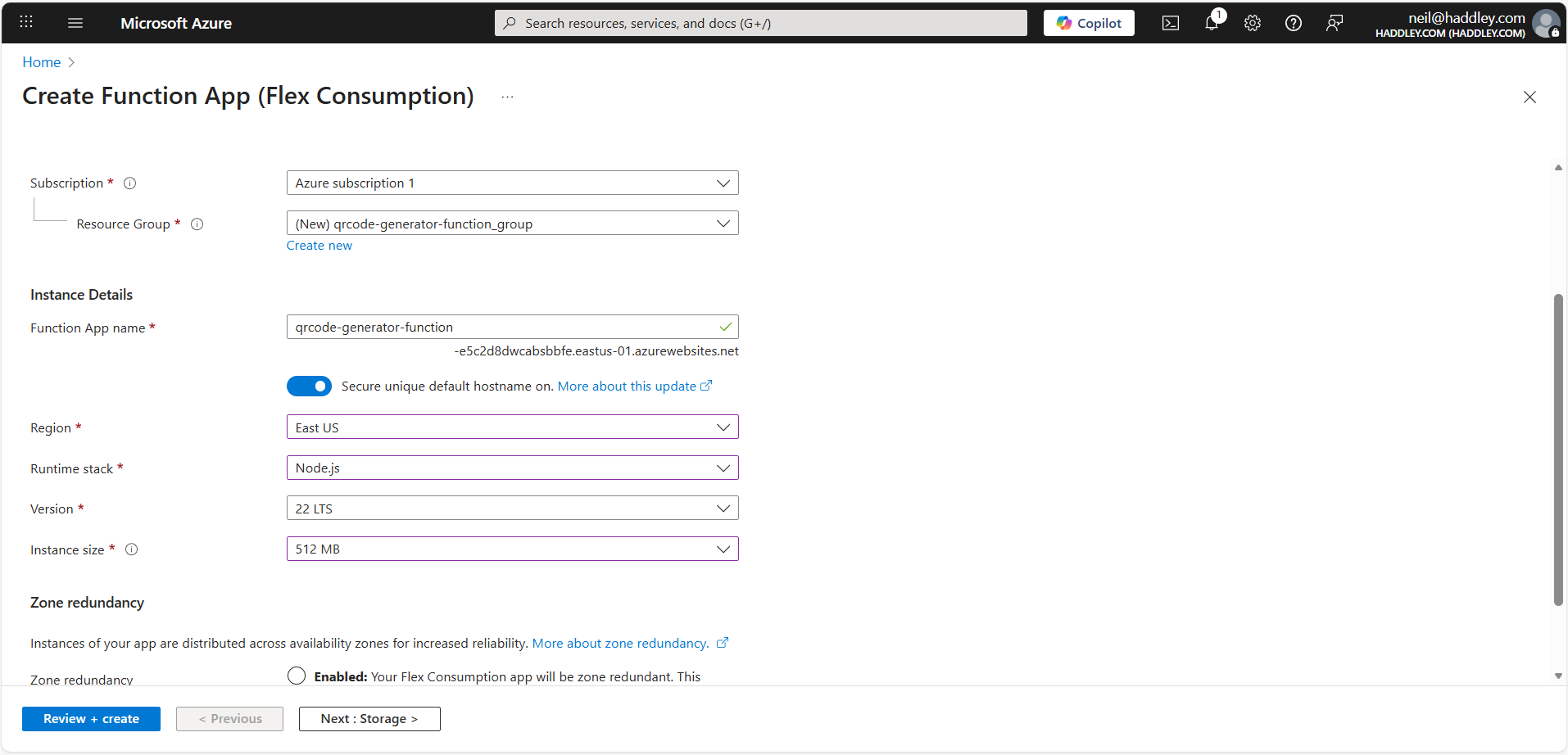Open the Cloud Shell terminal icon
This screenshot has width=1568, height=755.
pos(1171,23)
